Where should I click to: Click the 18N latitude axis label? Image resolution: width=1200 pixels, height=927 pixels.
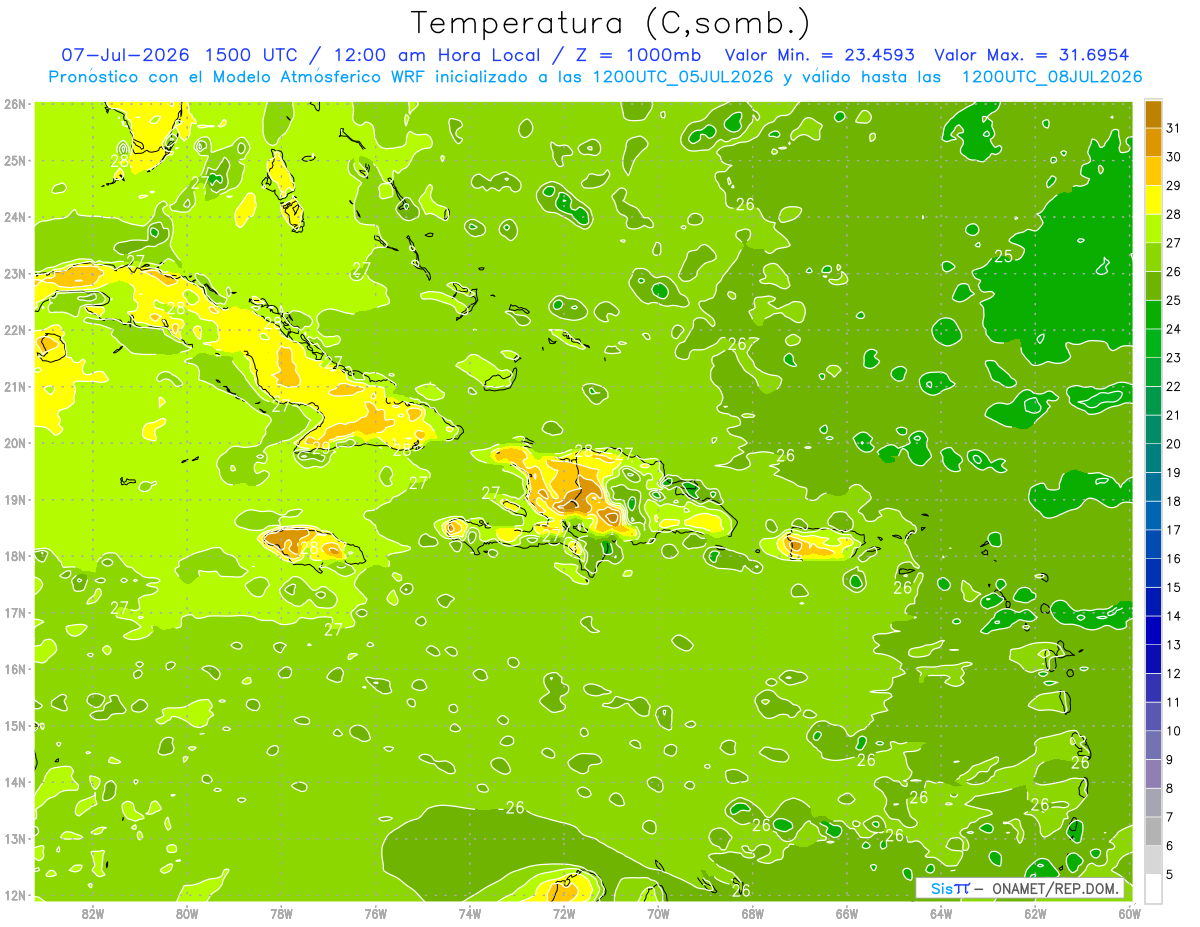15,556
